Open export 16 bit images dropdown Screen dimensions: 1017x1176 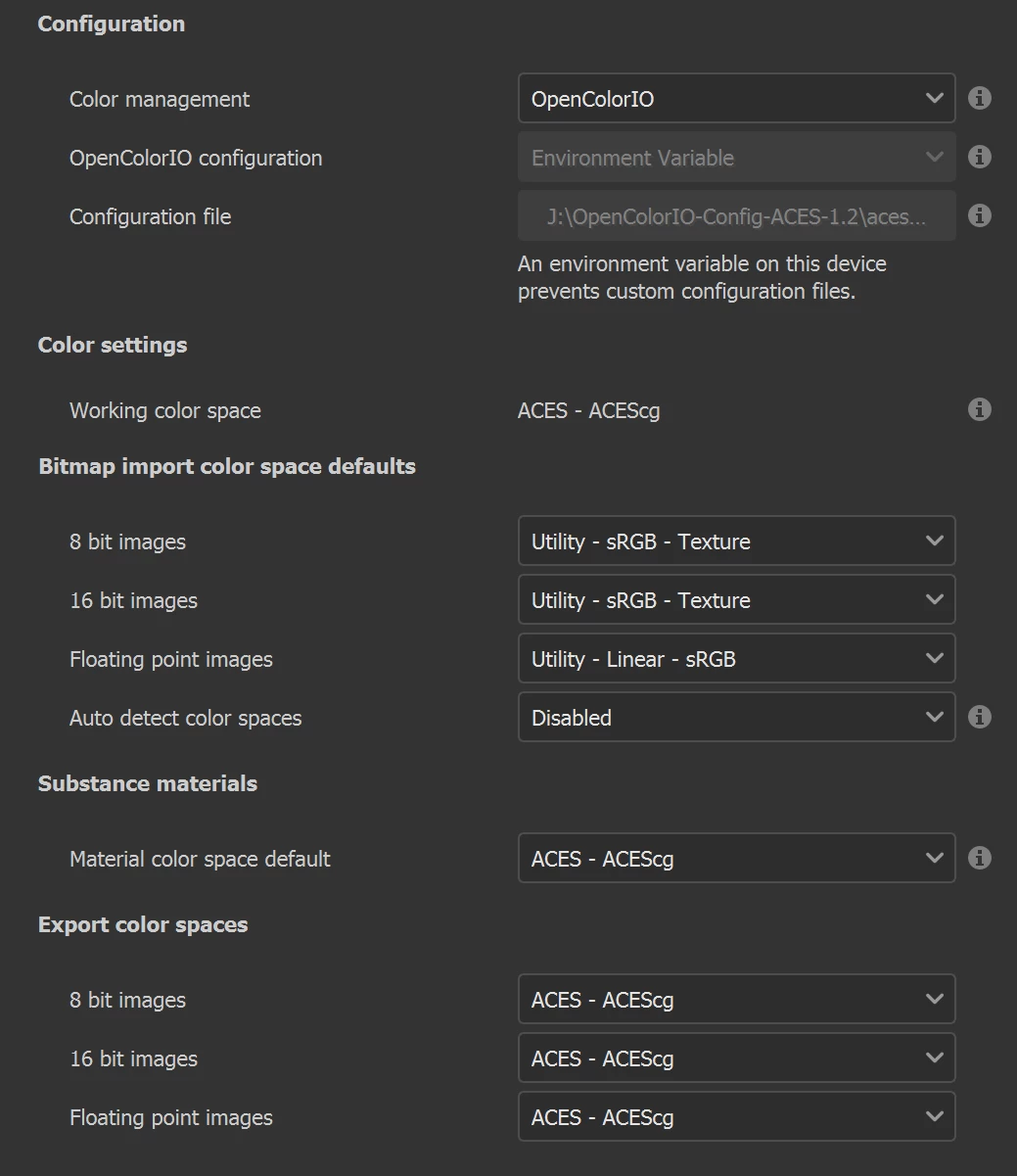tap(736, 1058)
